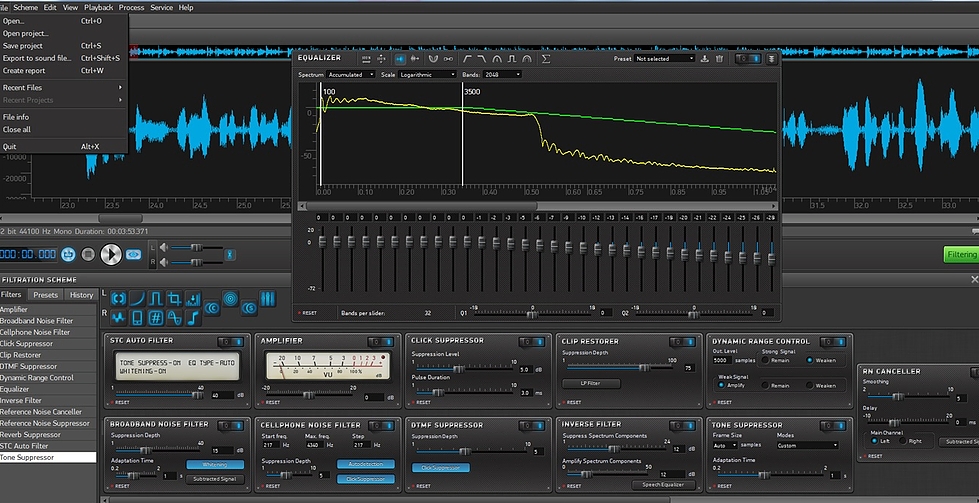Viewport: 979px width, 503px height.
Task: Toggle the Equalizer power switch
Action: (749, 59)
